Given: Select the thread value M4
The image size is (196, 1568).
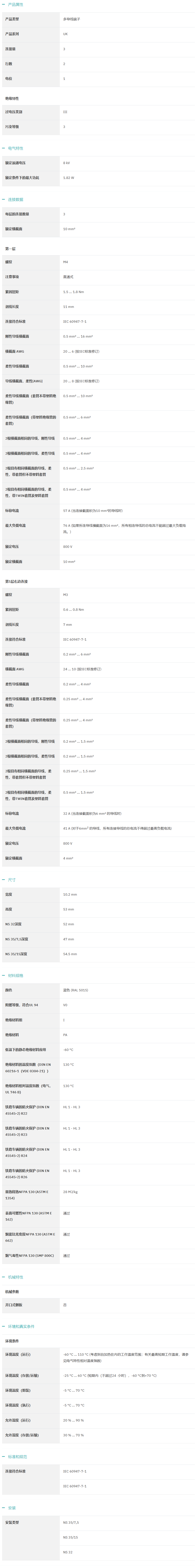Looking at the screenshot, I should point(66,262).
